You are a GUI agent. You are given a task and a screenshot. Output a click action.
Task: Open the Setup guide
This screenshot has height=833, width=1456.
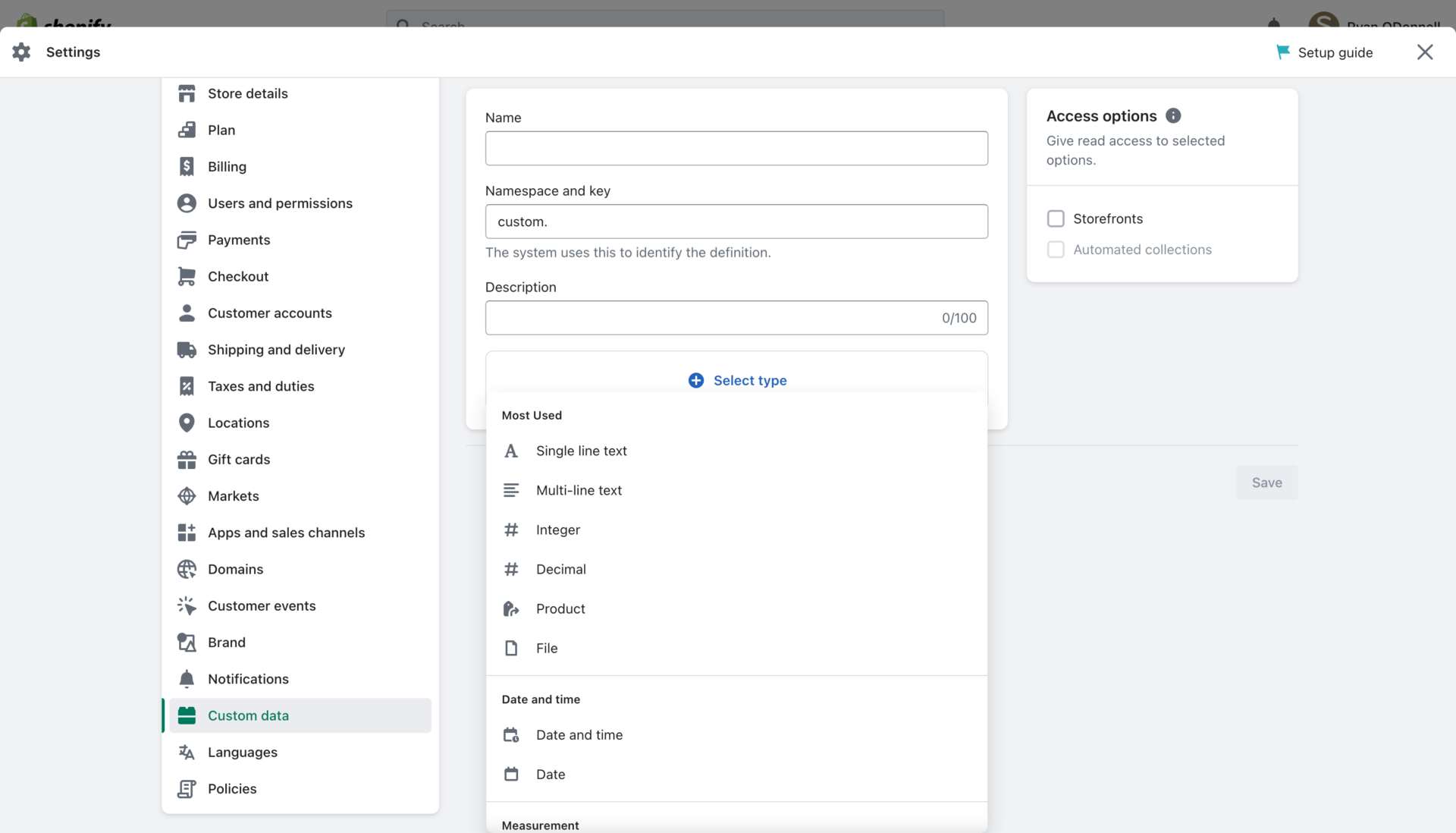(x=1335, y=52)
